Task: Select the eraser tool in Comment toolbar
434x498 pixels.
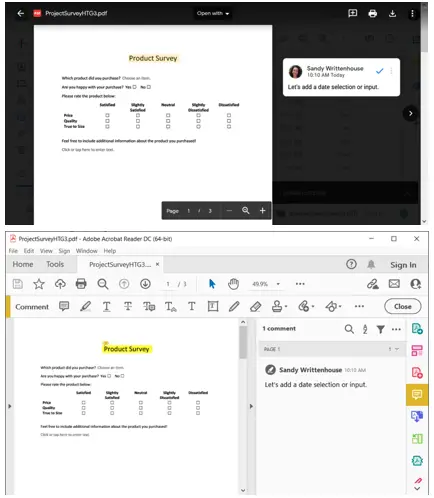Action: point(255,306)
